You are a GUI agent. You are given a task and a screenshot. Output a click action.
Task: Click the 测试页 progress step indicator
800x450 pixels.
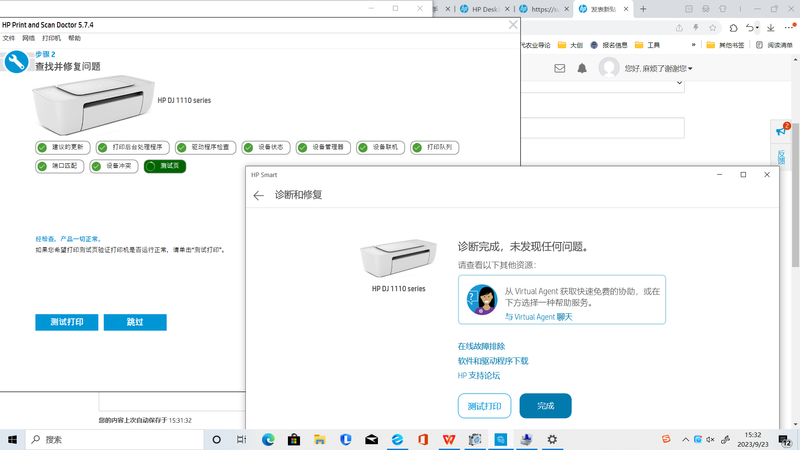point(165,166)
